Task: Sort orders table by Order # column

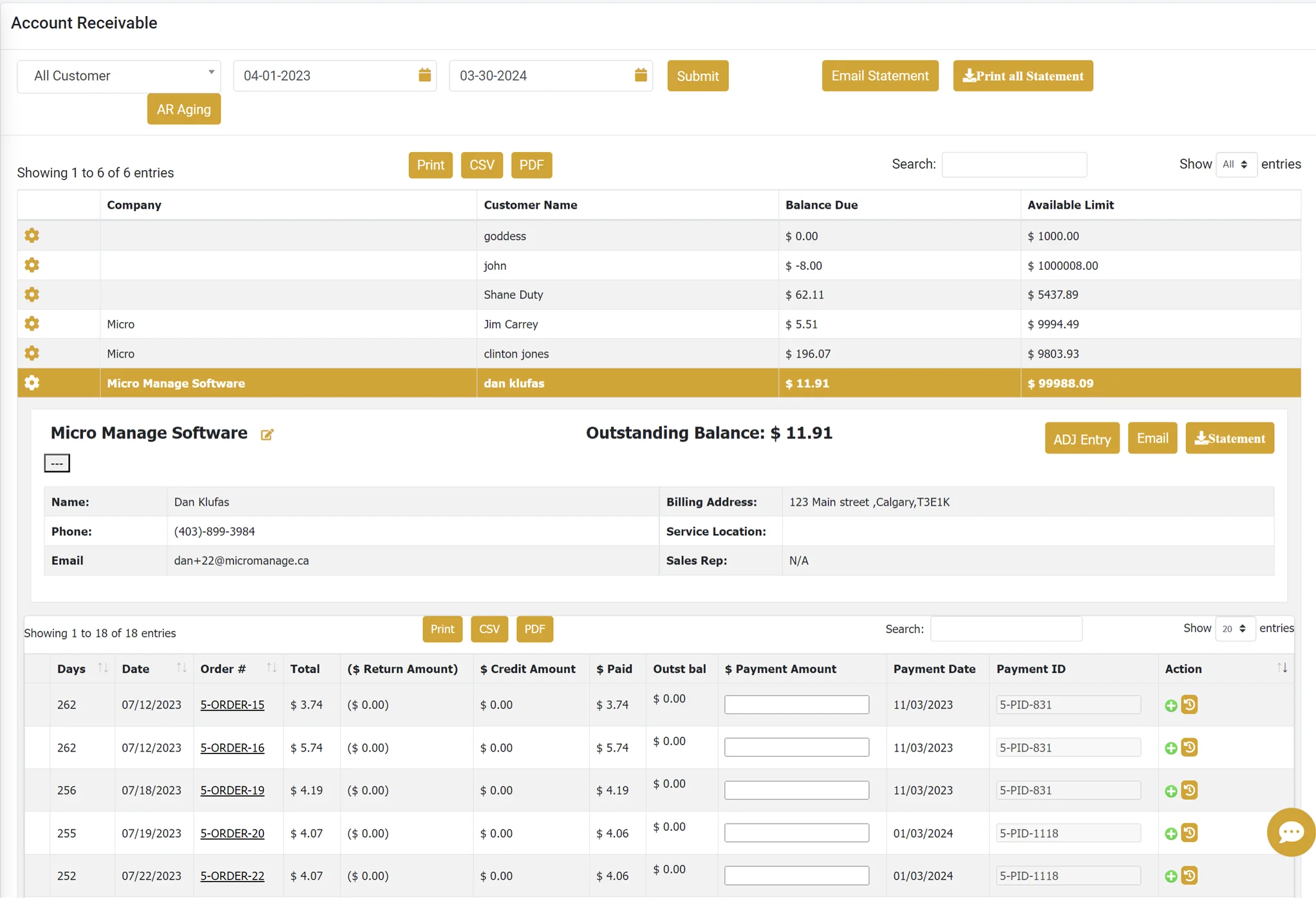Action: (271, 669)
